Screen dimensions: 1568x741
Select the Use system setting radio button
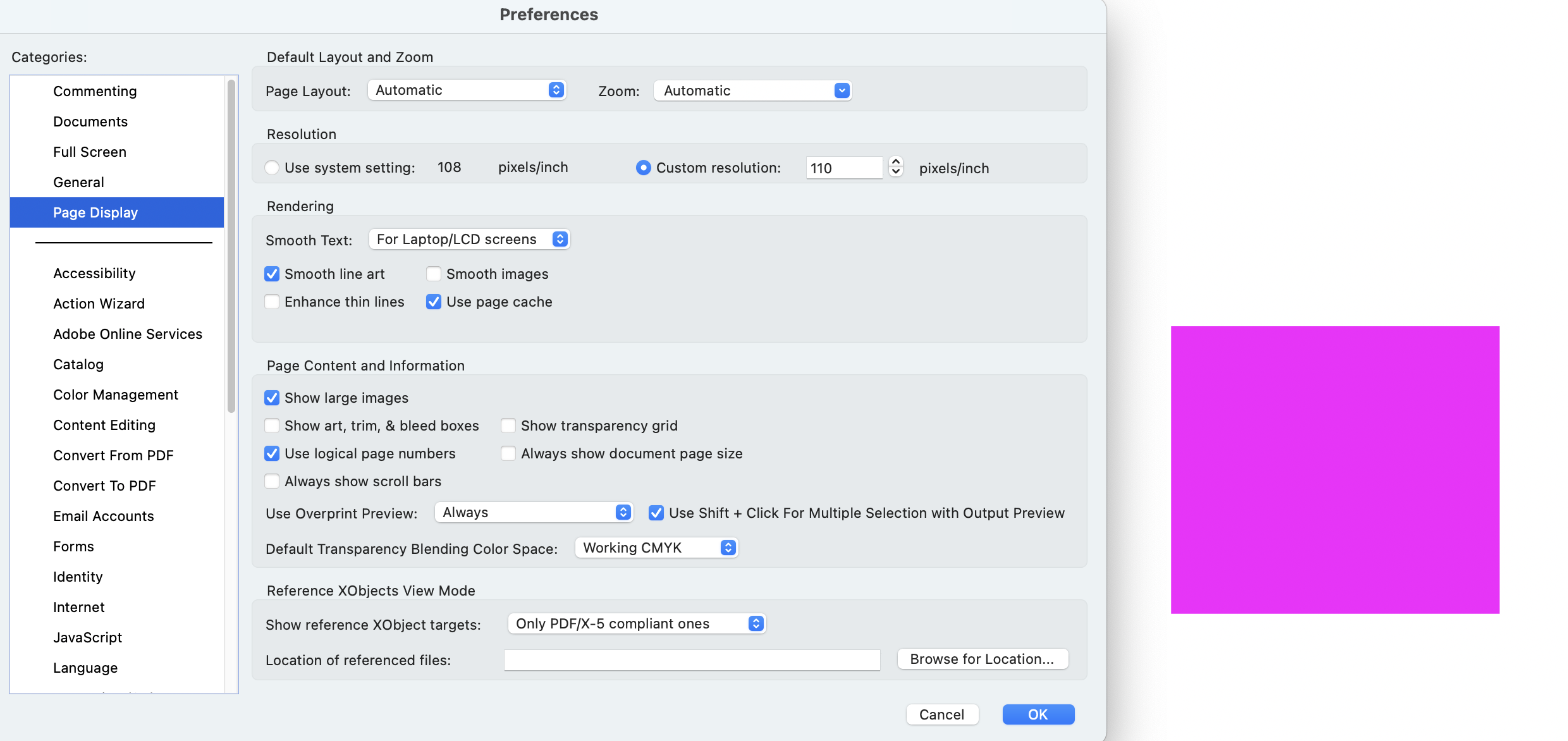272,168
